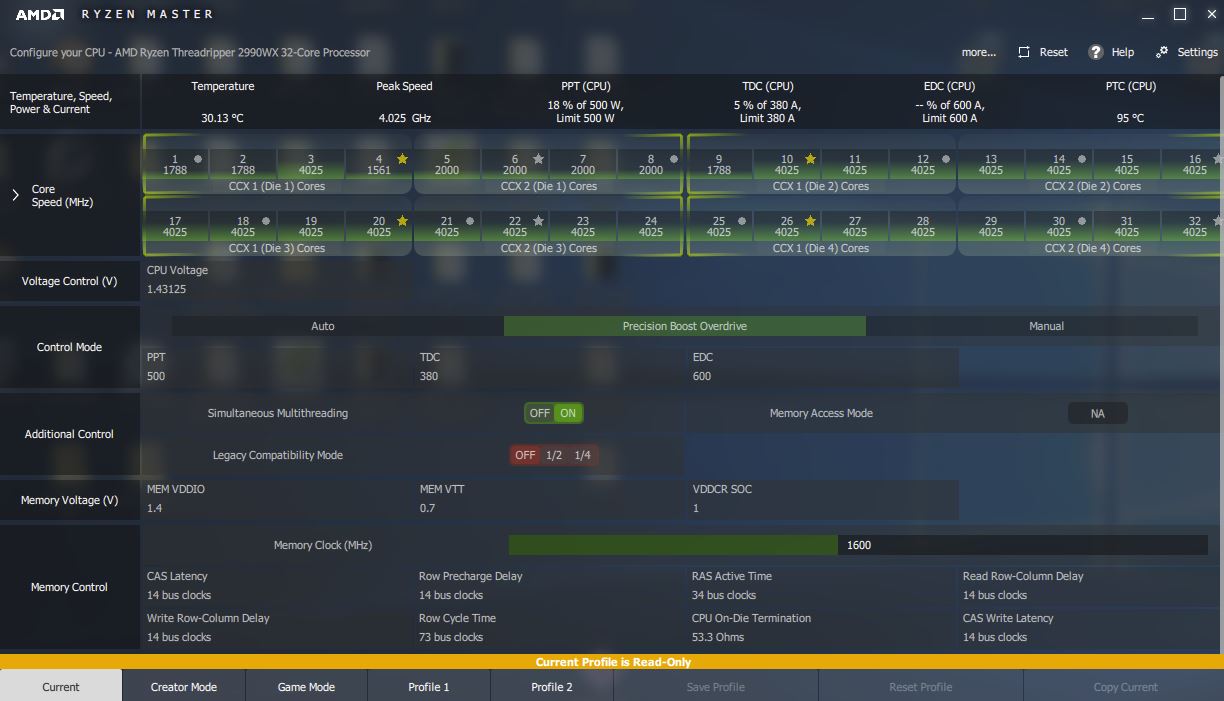Click the AMD logo in title bar
Image resolution: width=1224 pixels, height=701 pixels.
tap(40, 14)
